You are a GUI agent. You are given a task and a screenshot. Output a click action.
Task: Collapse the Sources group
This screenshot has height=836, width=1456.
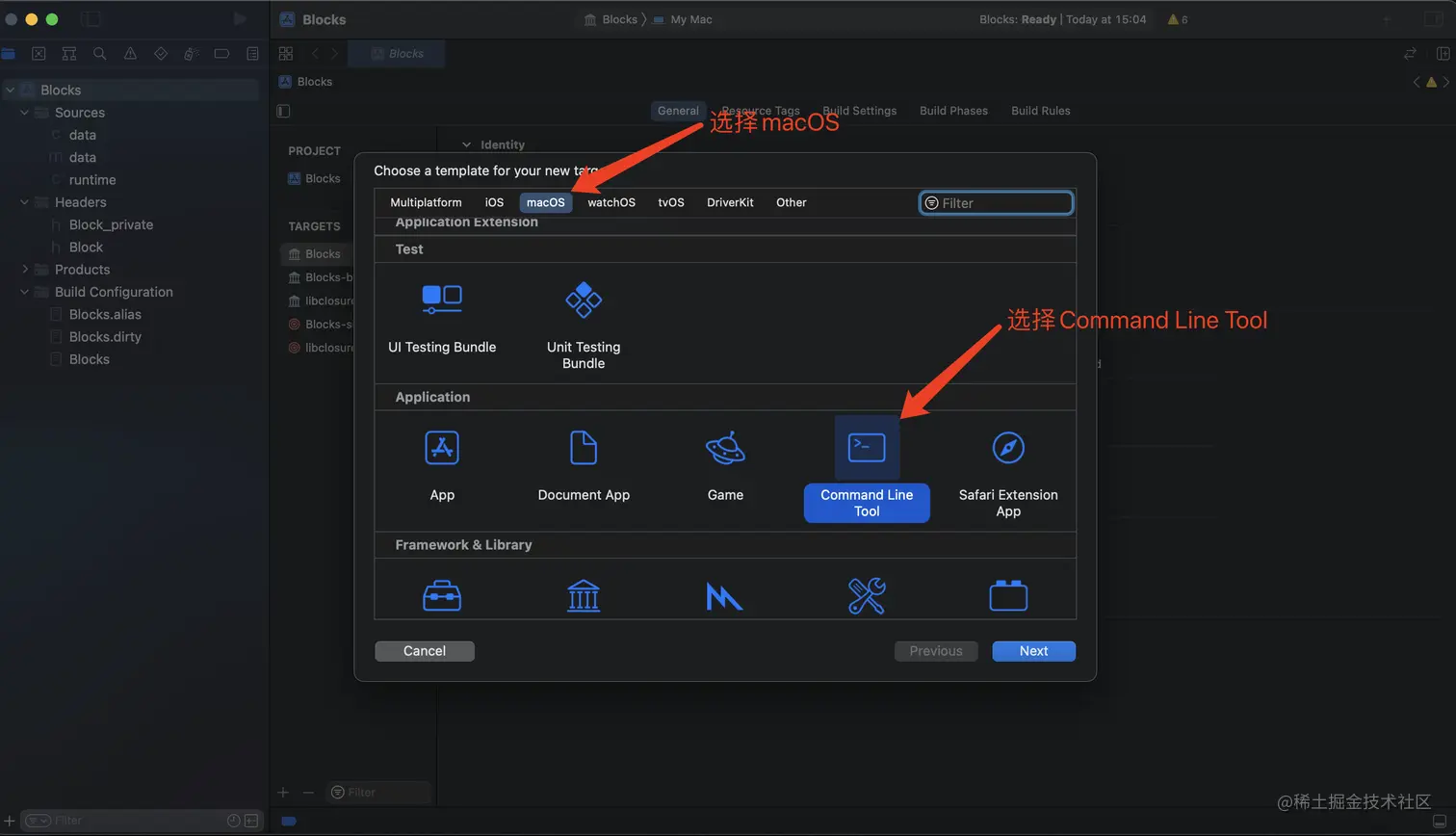[x=25, y=113]
